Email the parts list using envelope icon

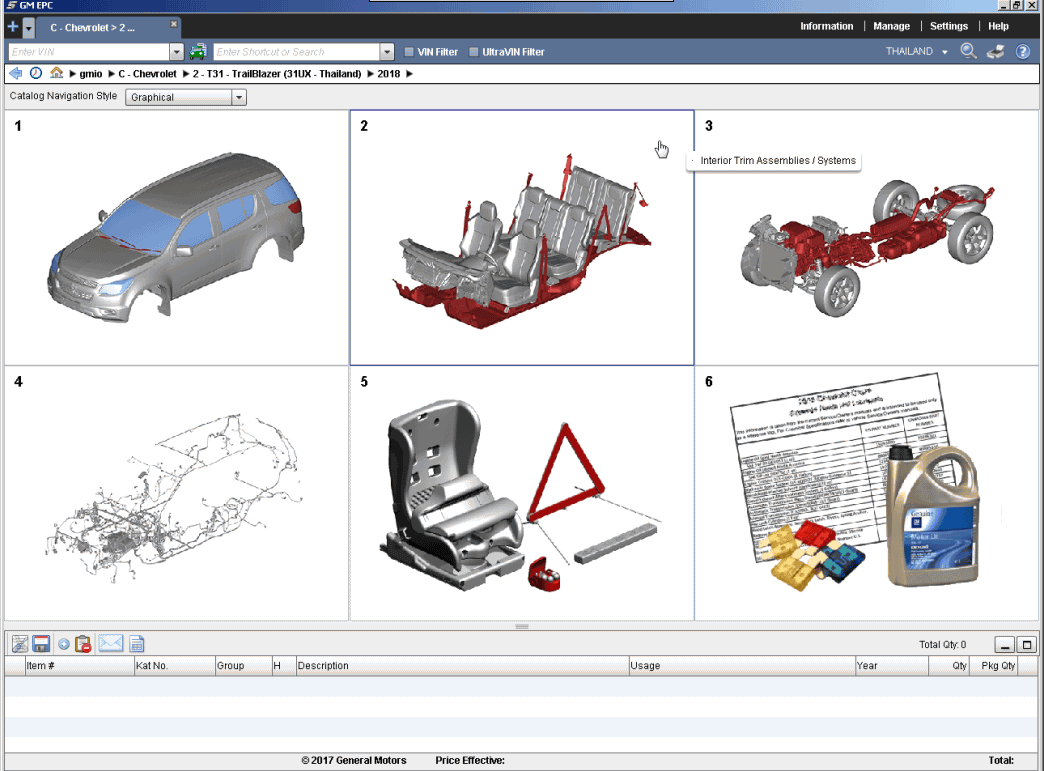click(110, 644)
